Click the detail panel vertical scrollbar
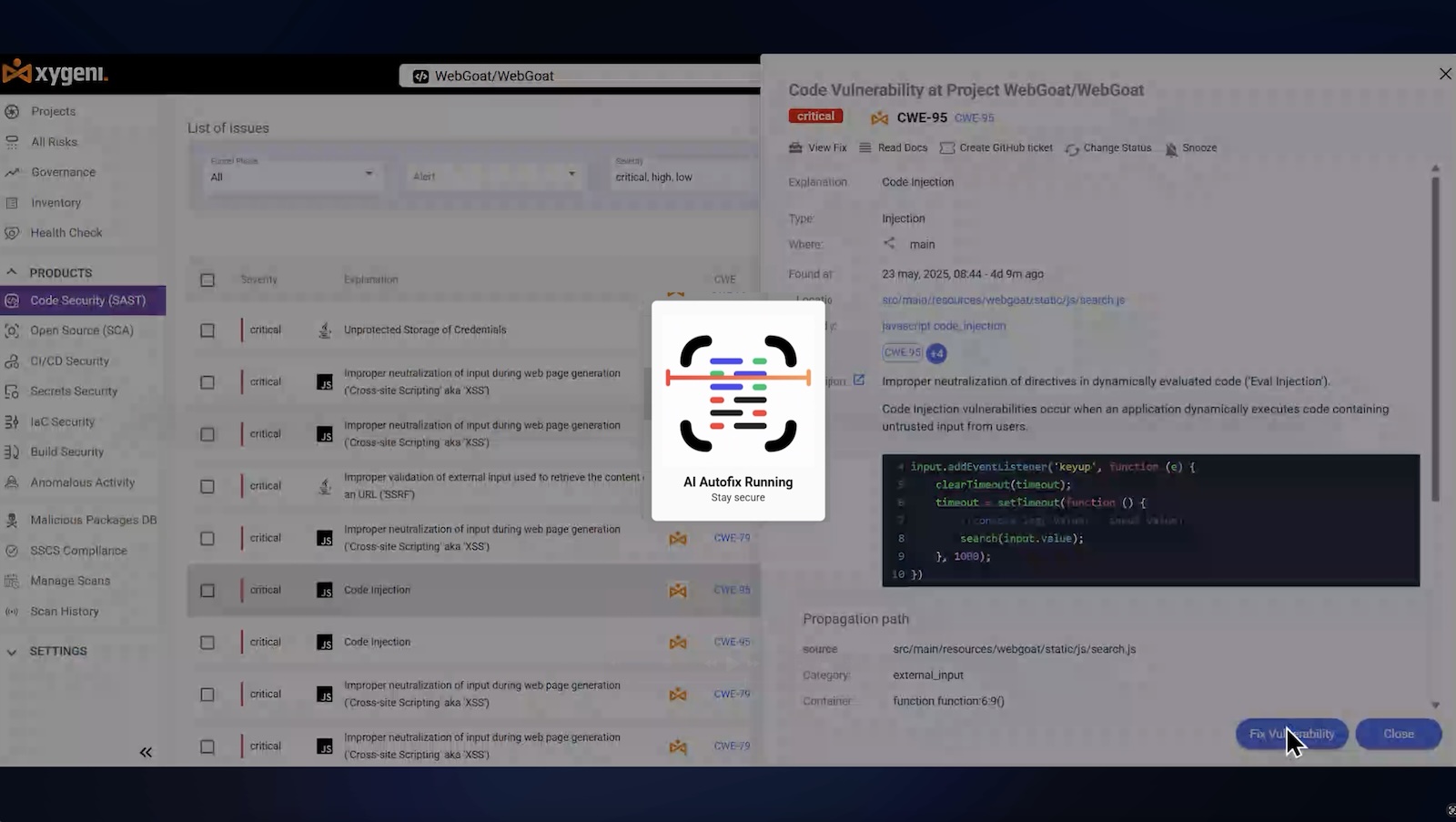Viewport: 1456px width, 822px height. coord(1435,338)
